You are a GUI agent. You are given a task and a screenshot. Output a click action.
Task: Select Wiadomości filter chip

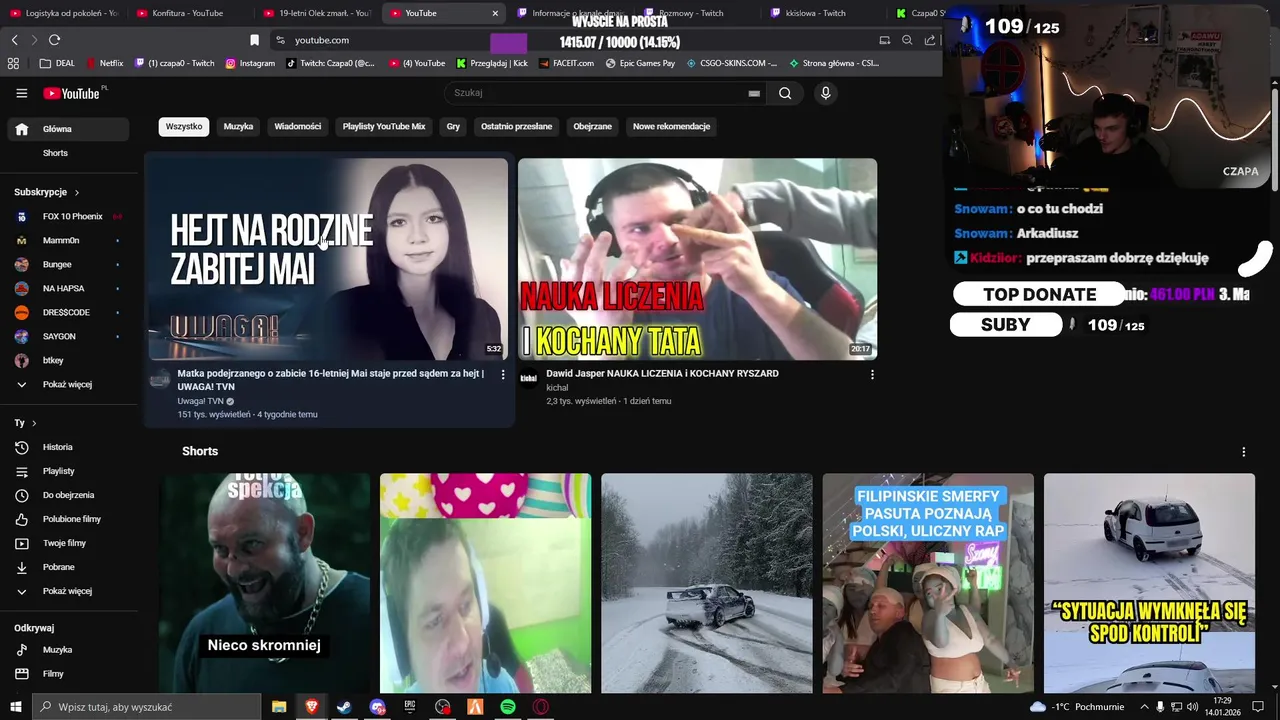(x=298, y=127)
